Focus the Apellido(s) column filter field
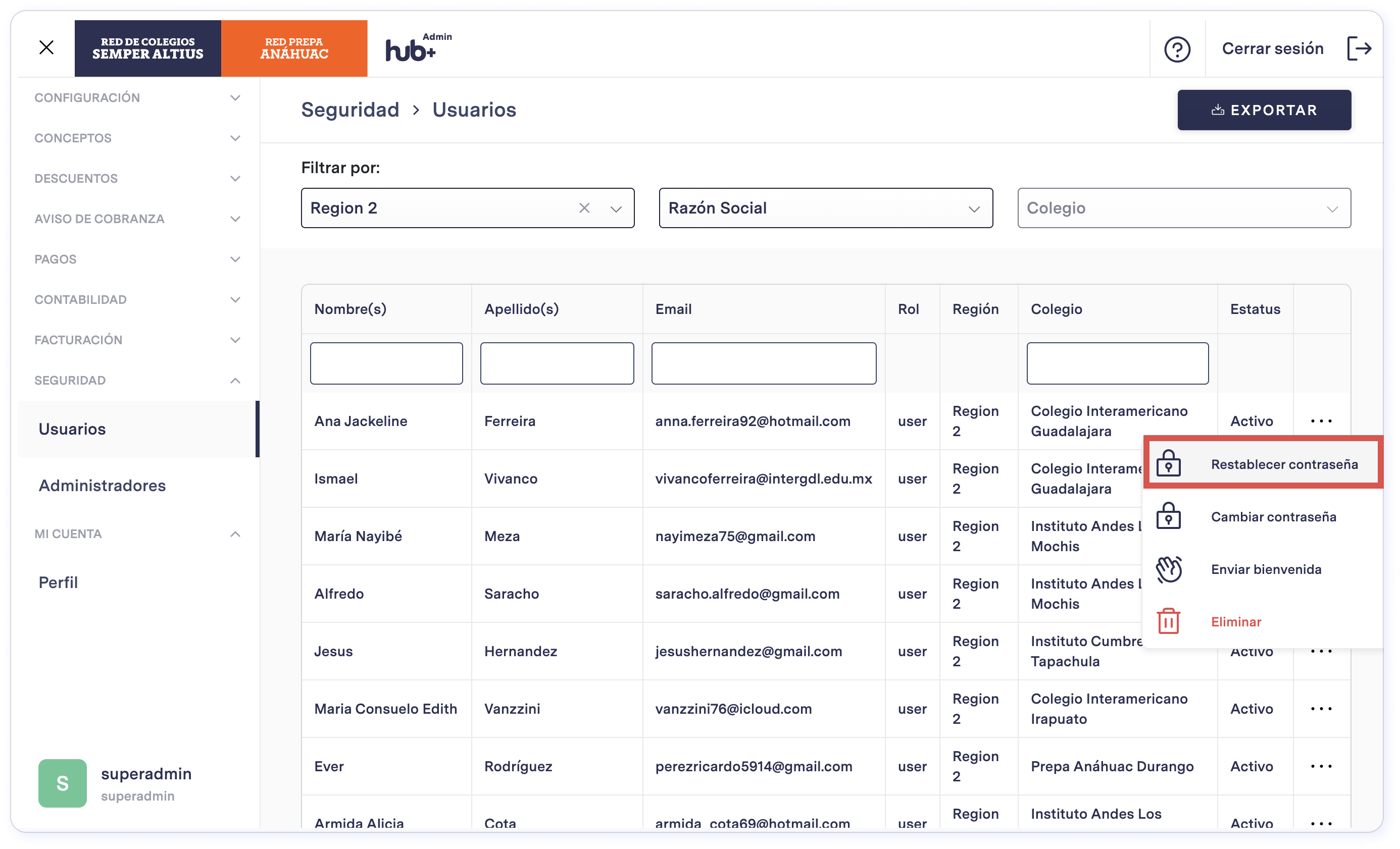 click(x=557, y=363)
